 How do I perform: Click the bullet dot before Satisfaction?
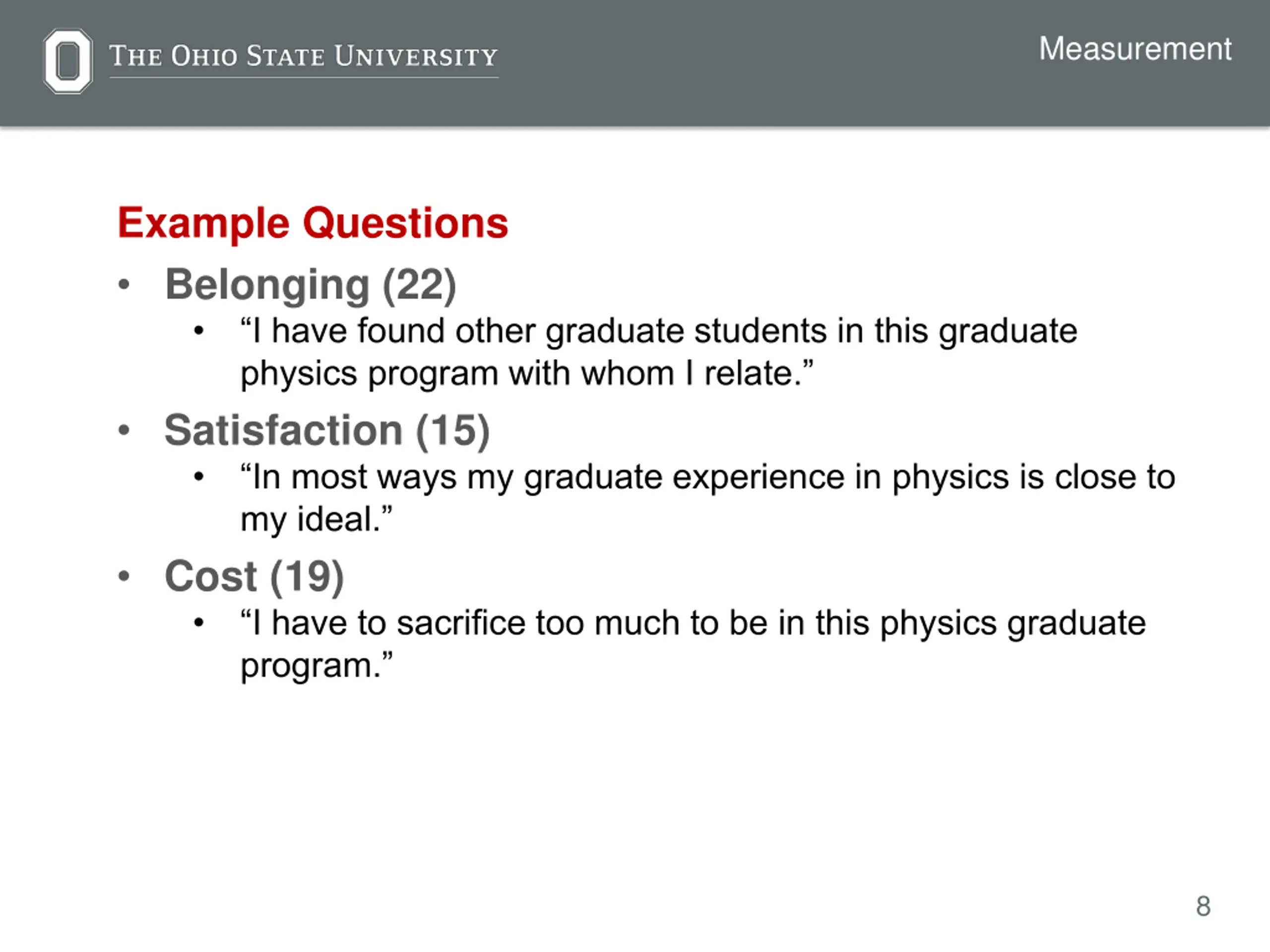click(x=124, y=430)
